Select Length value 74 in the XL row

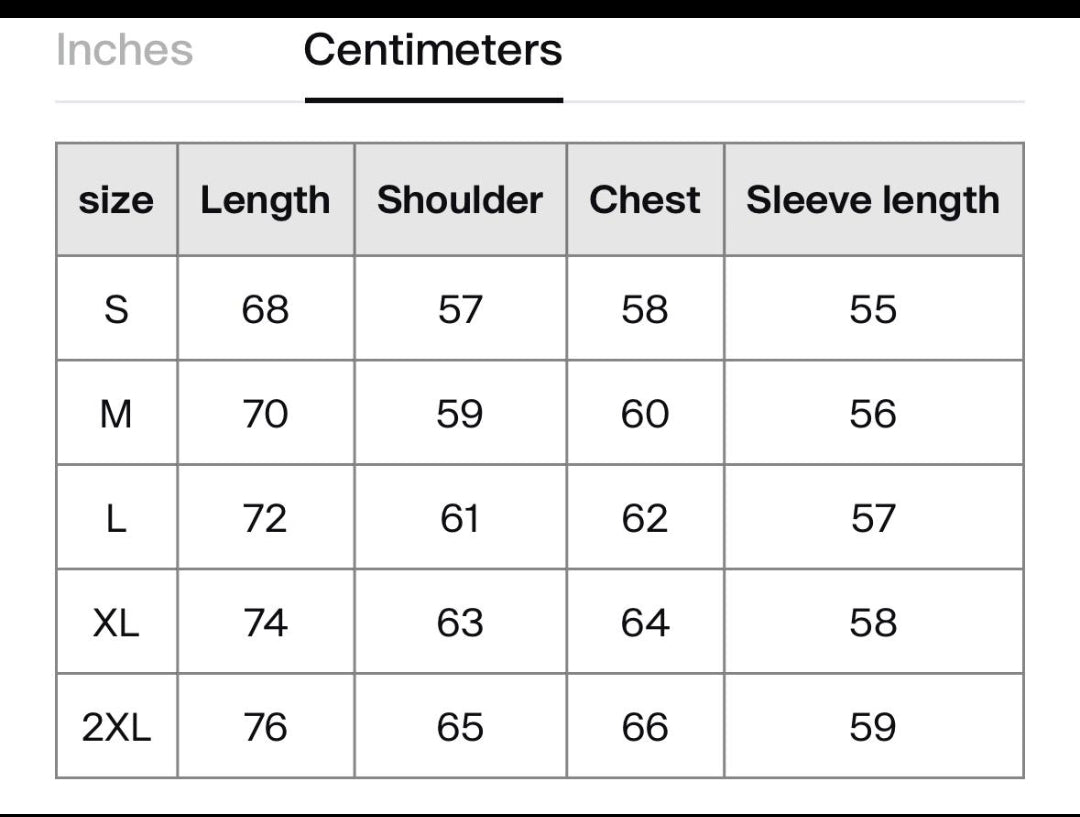pos(265,623)
